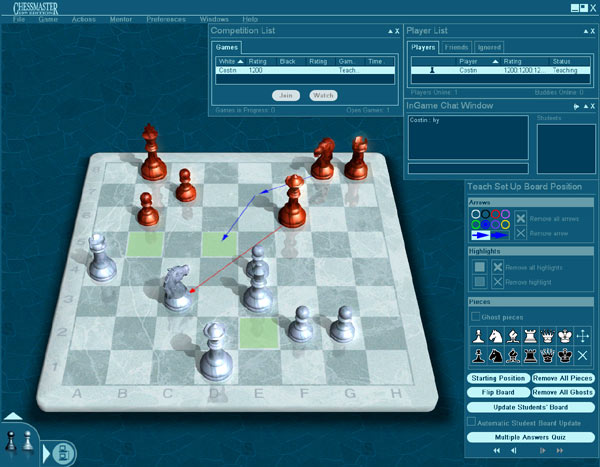Select the Players tab
The height and width of the screenshot is (467, 600).
[423, 47]
